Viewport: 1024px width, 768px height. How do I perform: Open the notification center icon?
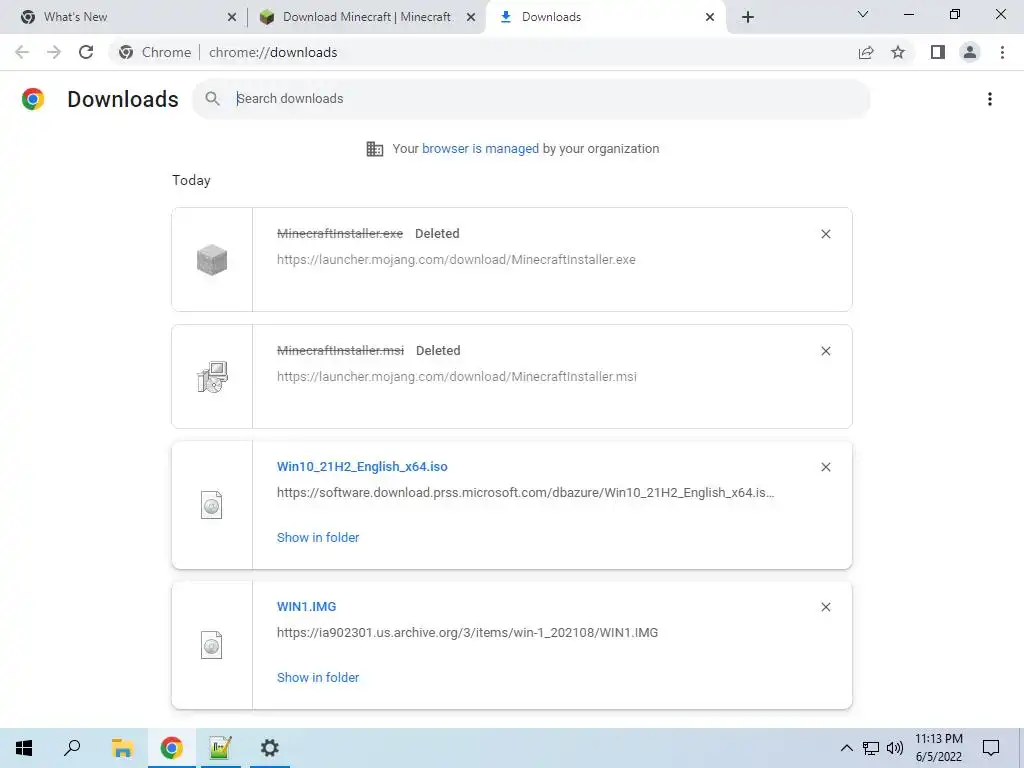click(991, 748)
